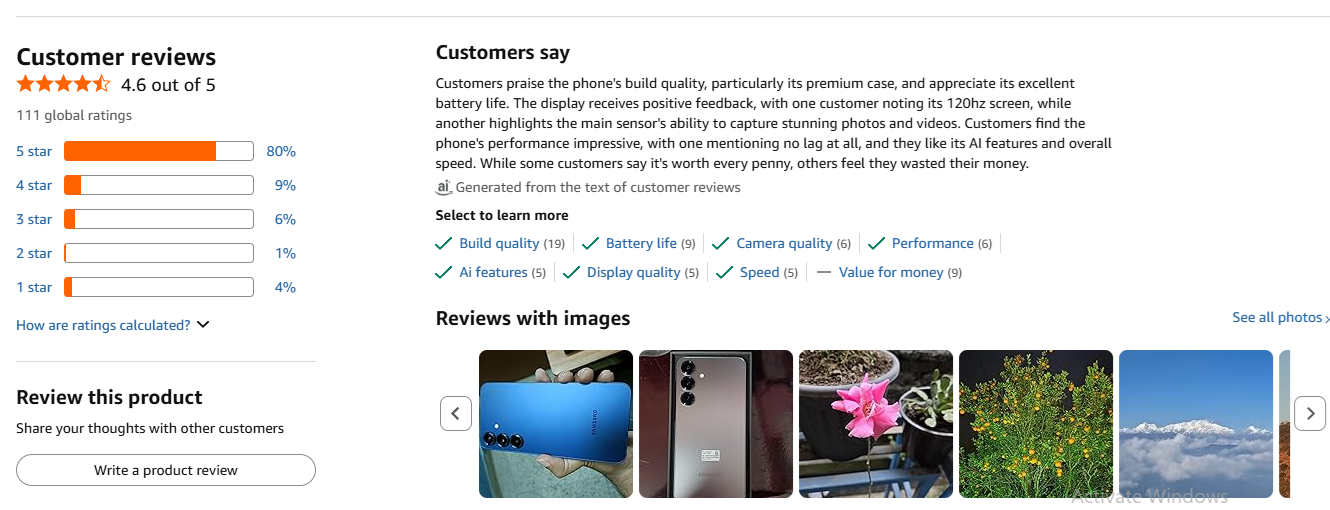
Task: Click the 1 star percentage link
Action: 285,287
